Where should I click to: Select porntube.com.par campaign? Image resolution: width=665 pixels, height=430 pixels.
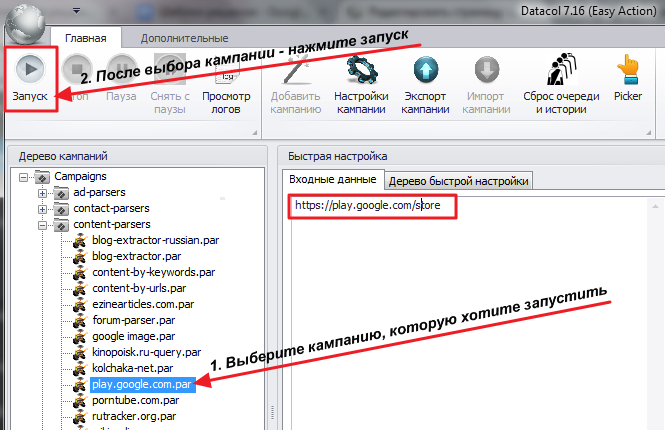[136, 400]
